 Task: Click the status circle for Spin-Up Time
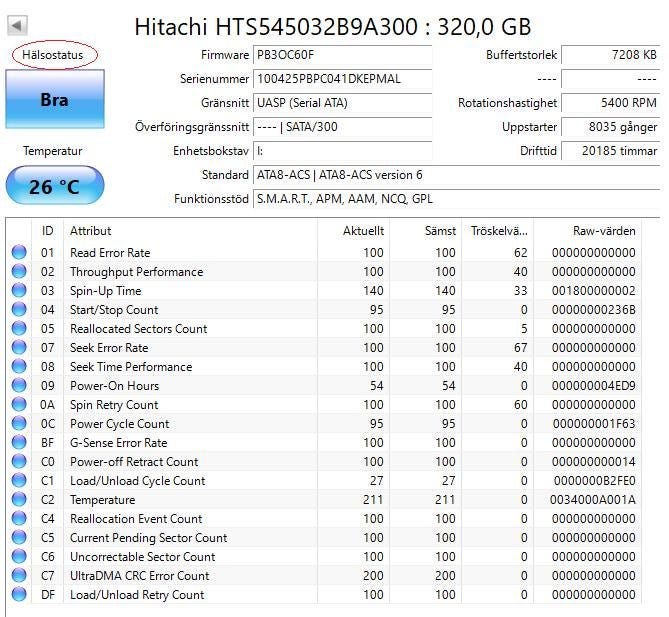click(x=19, y=291)
